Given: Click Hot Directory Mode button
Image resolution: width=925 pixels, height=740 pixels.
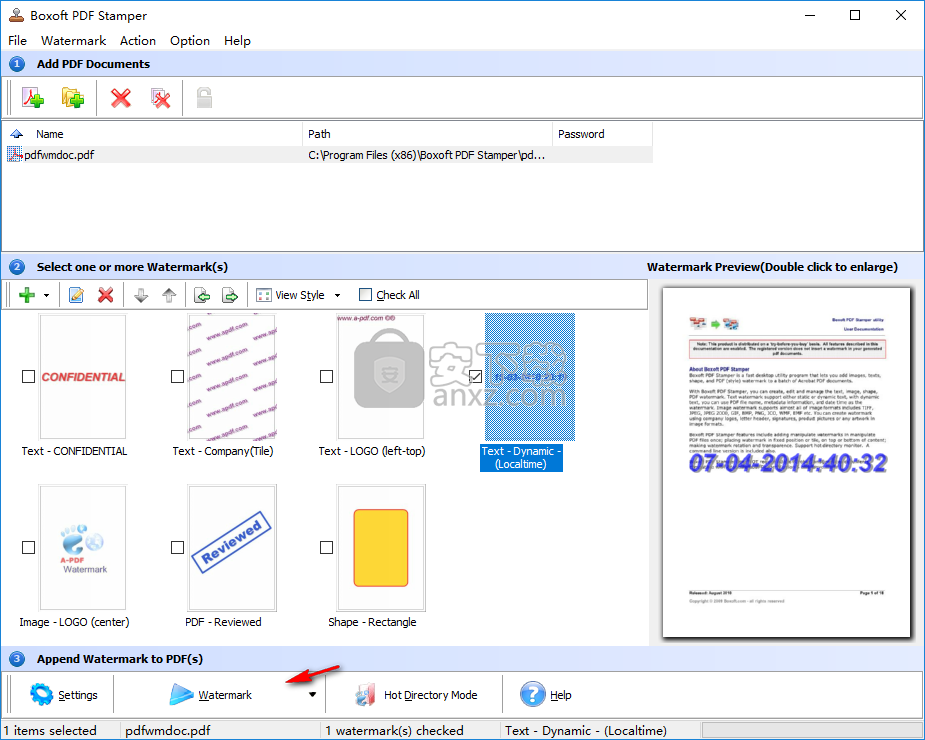Looking at the screenshot, I should [x=416, y=695].
